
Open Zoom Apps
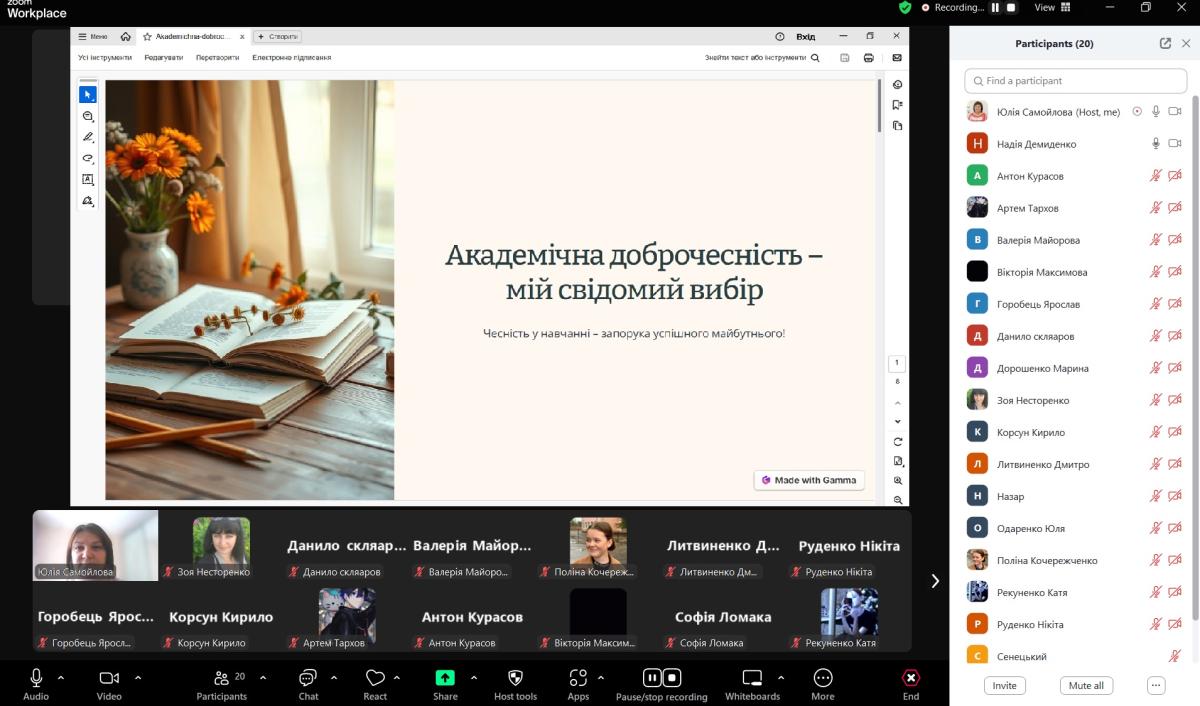coord(578,684)
